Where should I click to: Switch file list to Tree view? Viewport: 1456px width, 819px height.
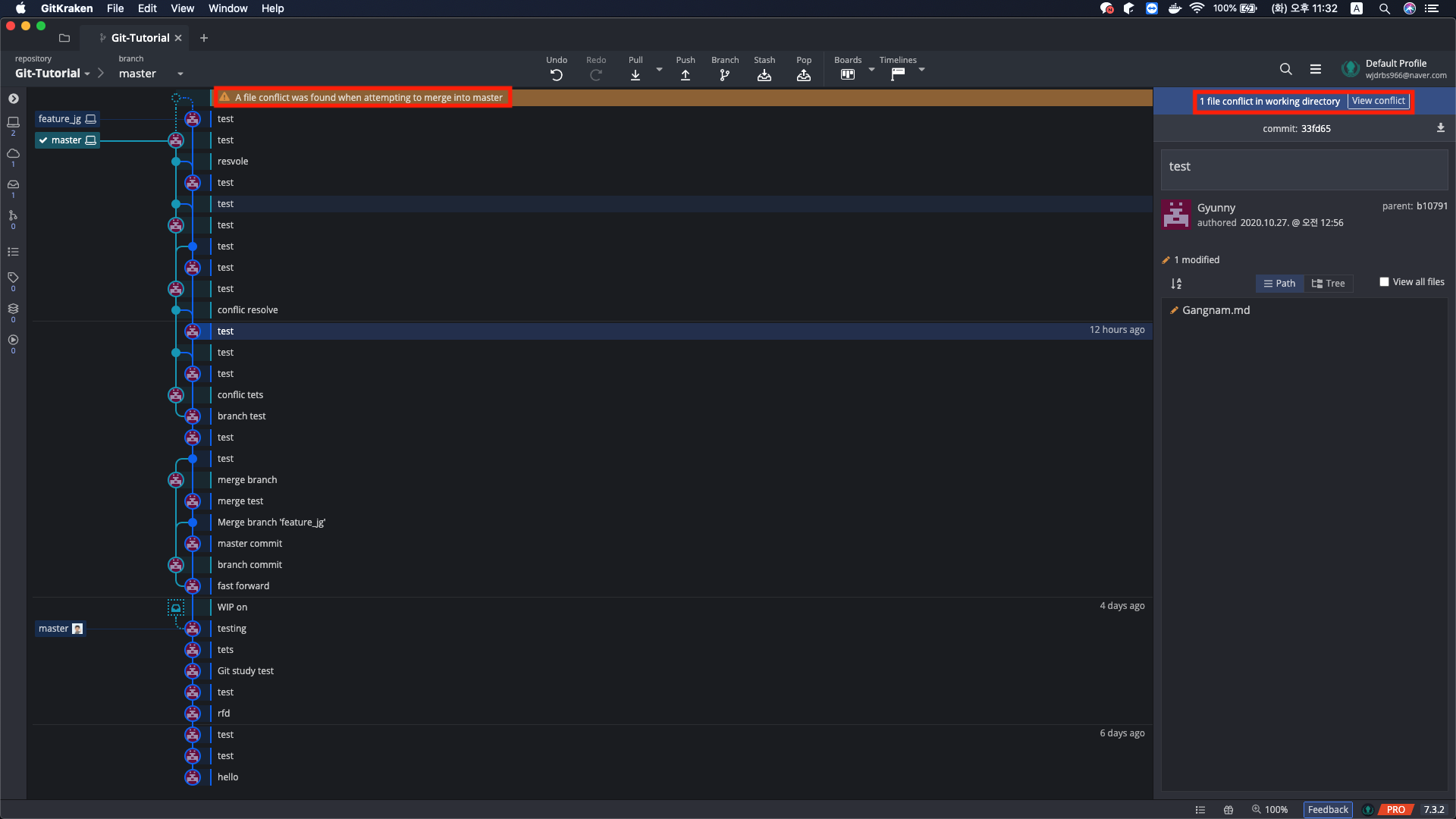[x=1329, y=284]
